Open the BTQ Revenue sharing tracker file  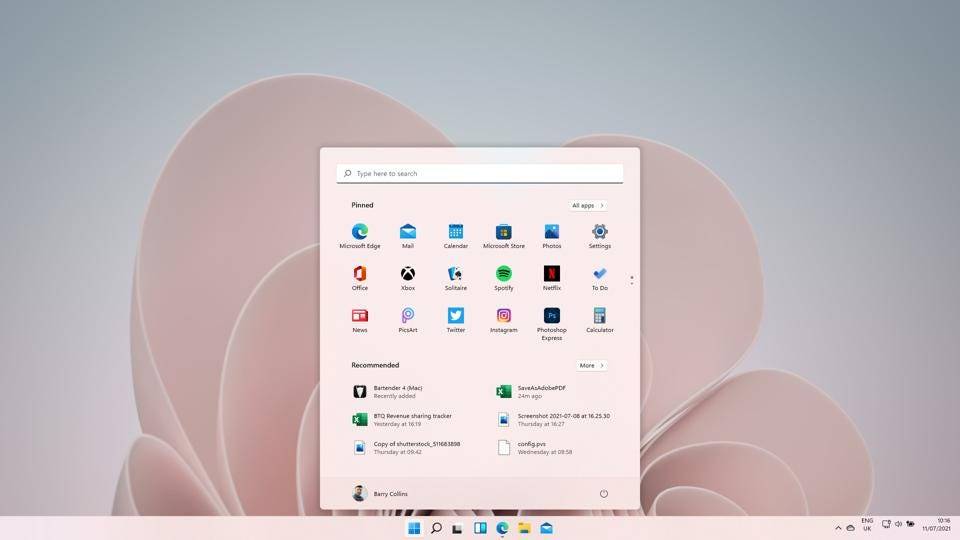coord(412,420)
